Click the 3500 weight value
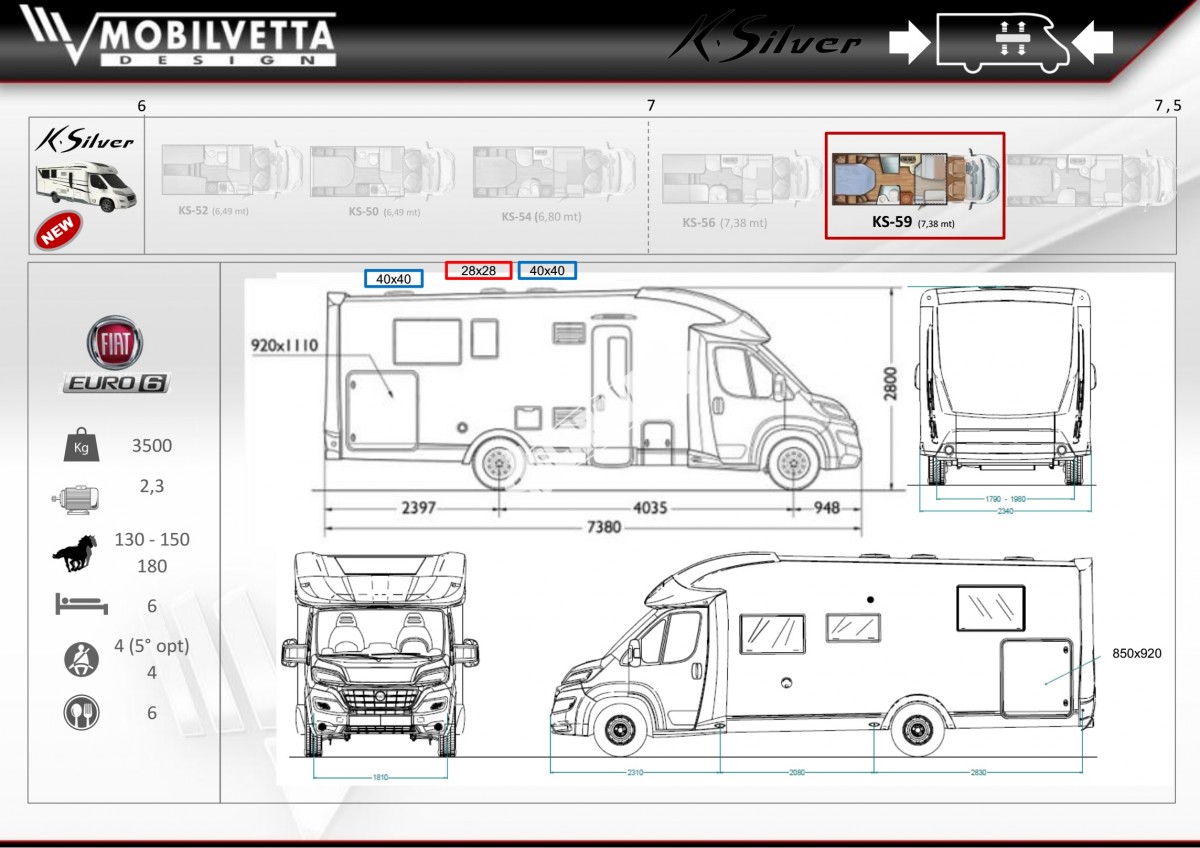 coord(152,446)
